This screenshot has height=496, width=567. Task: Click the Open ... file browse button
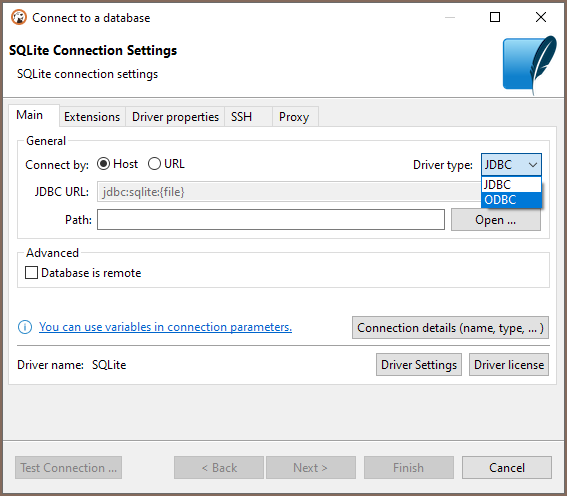coord(496,220)
